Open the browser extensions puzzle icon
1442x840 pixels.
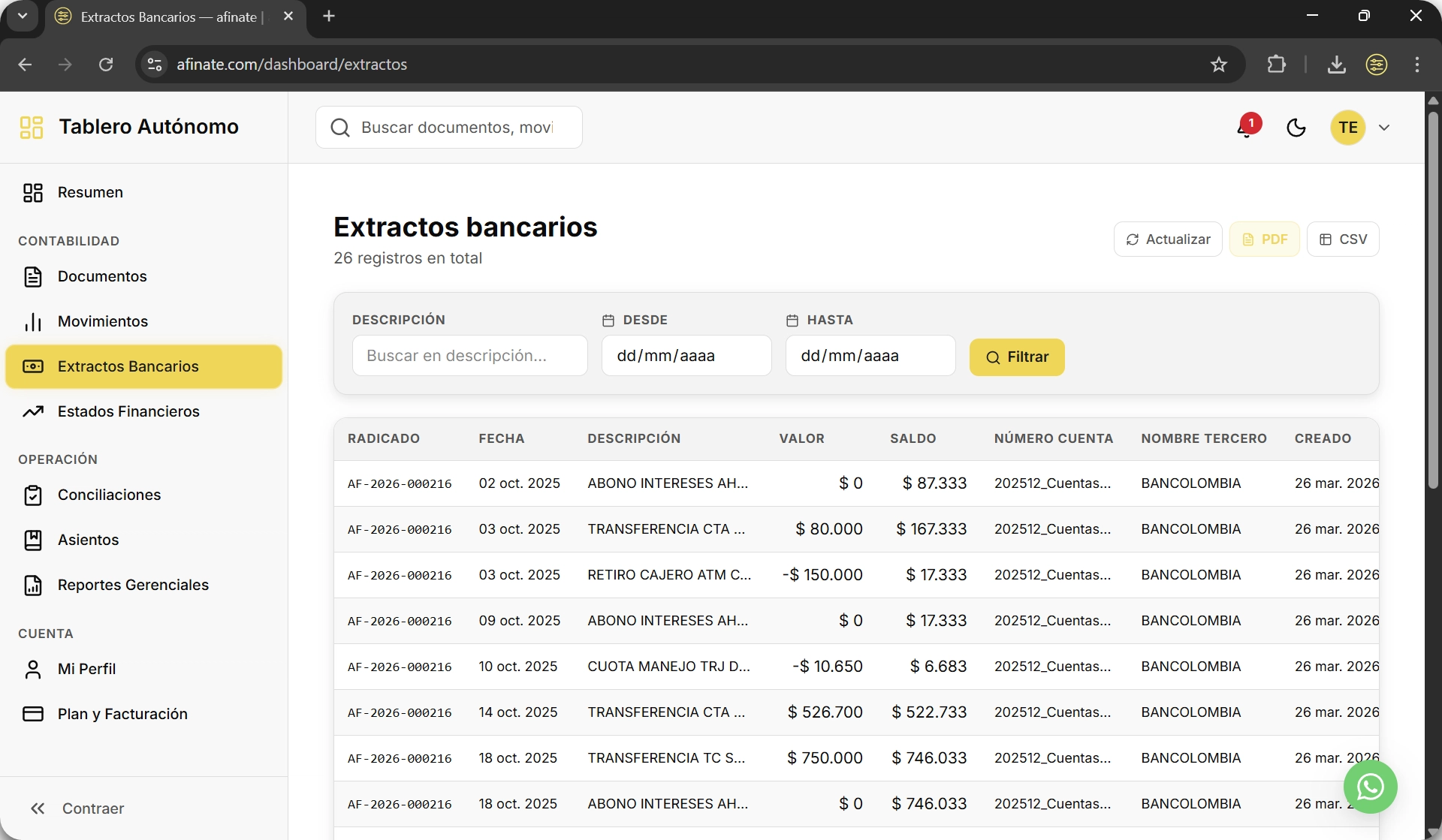pos(1277,65)
